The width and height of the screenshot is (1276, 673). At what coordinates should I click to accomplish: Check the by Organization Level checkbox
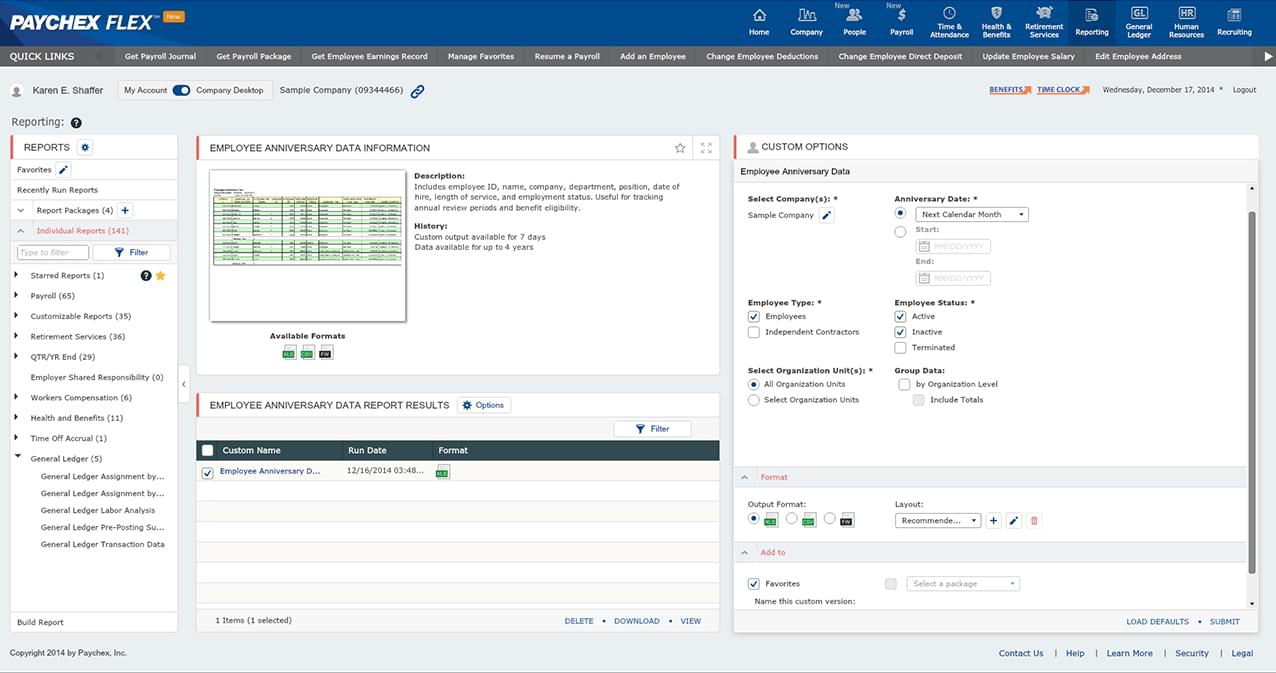pyautogui.click(x=904, y=384)
